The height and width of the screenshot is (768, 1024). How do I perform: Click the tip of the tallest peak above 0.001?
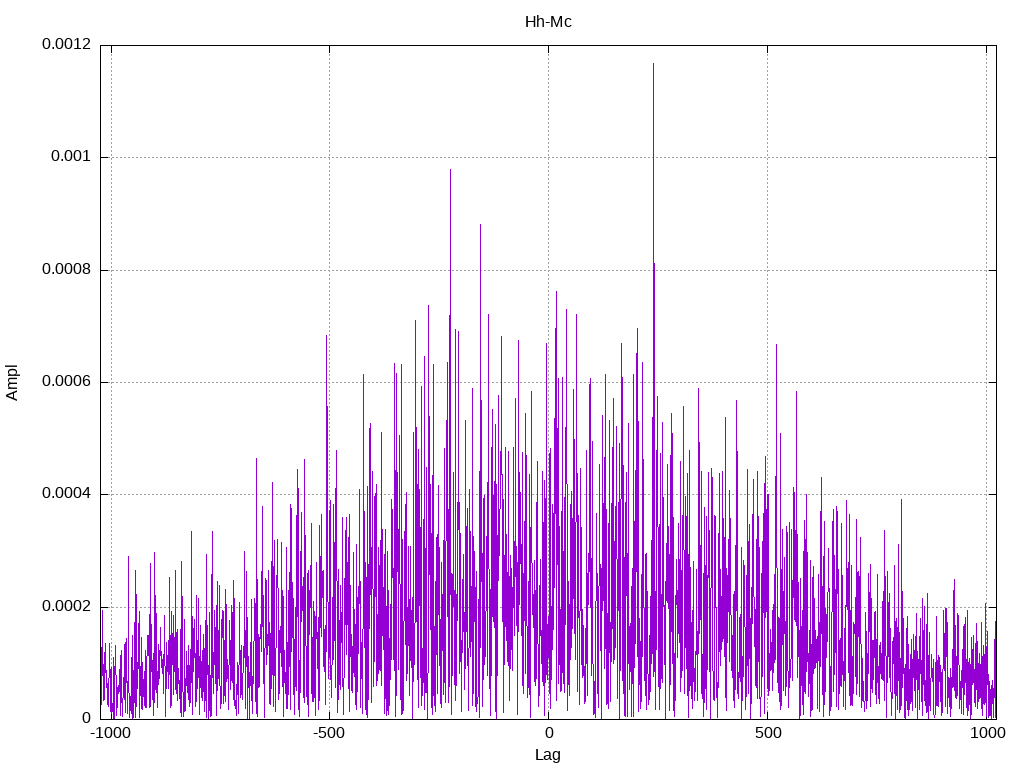coord(654,63)
